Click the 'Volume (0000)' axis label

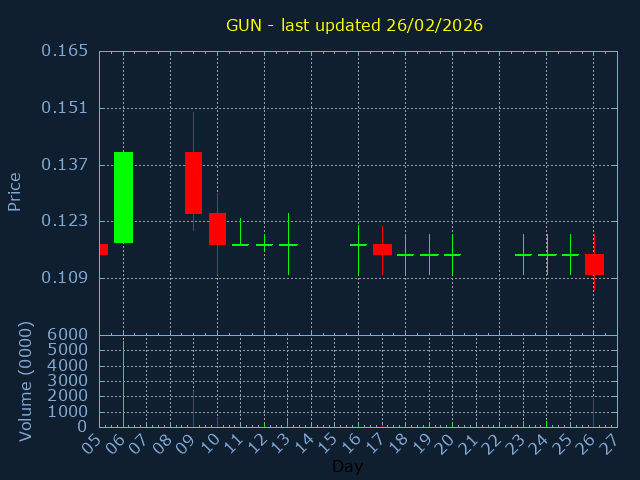(x=26, y=381)
